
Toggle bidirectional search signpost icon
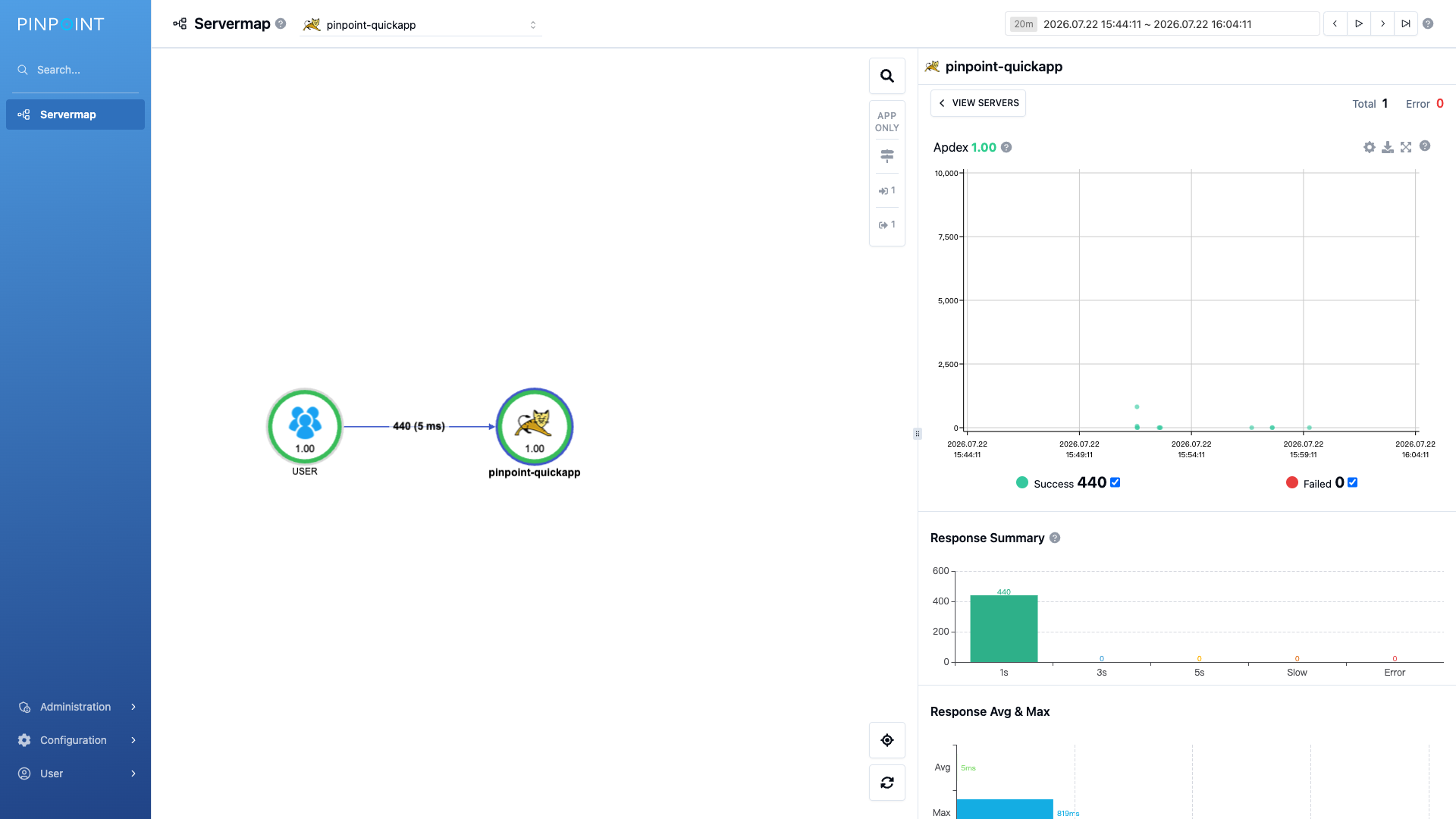[887, 156]
